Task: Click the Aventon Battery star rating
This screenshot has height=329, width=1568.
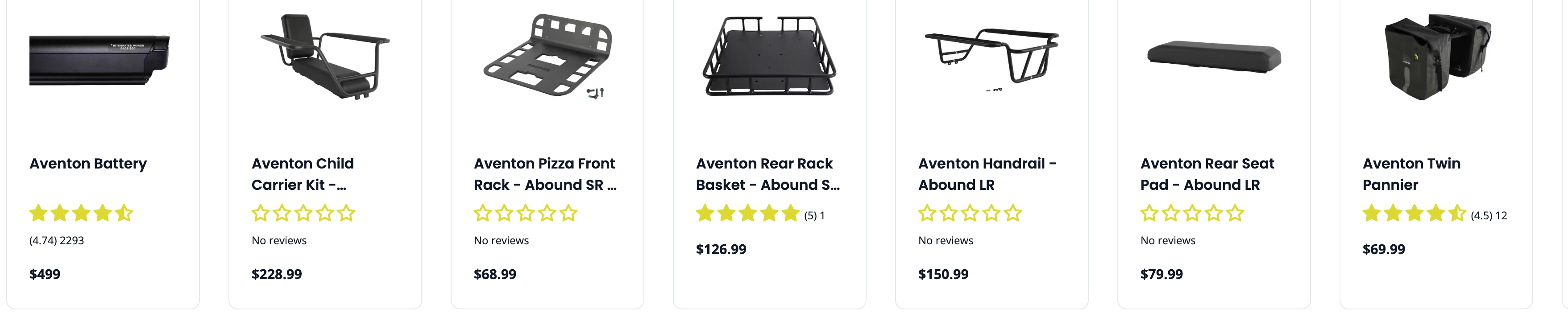Action: tap(81, 214)
